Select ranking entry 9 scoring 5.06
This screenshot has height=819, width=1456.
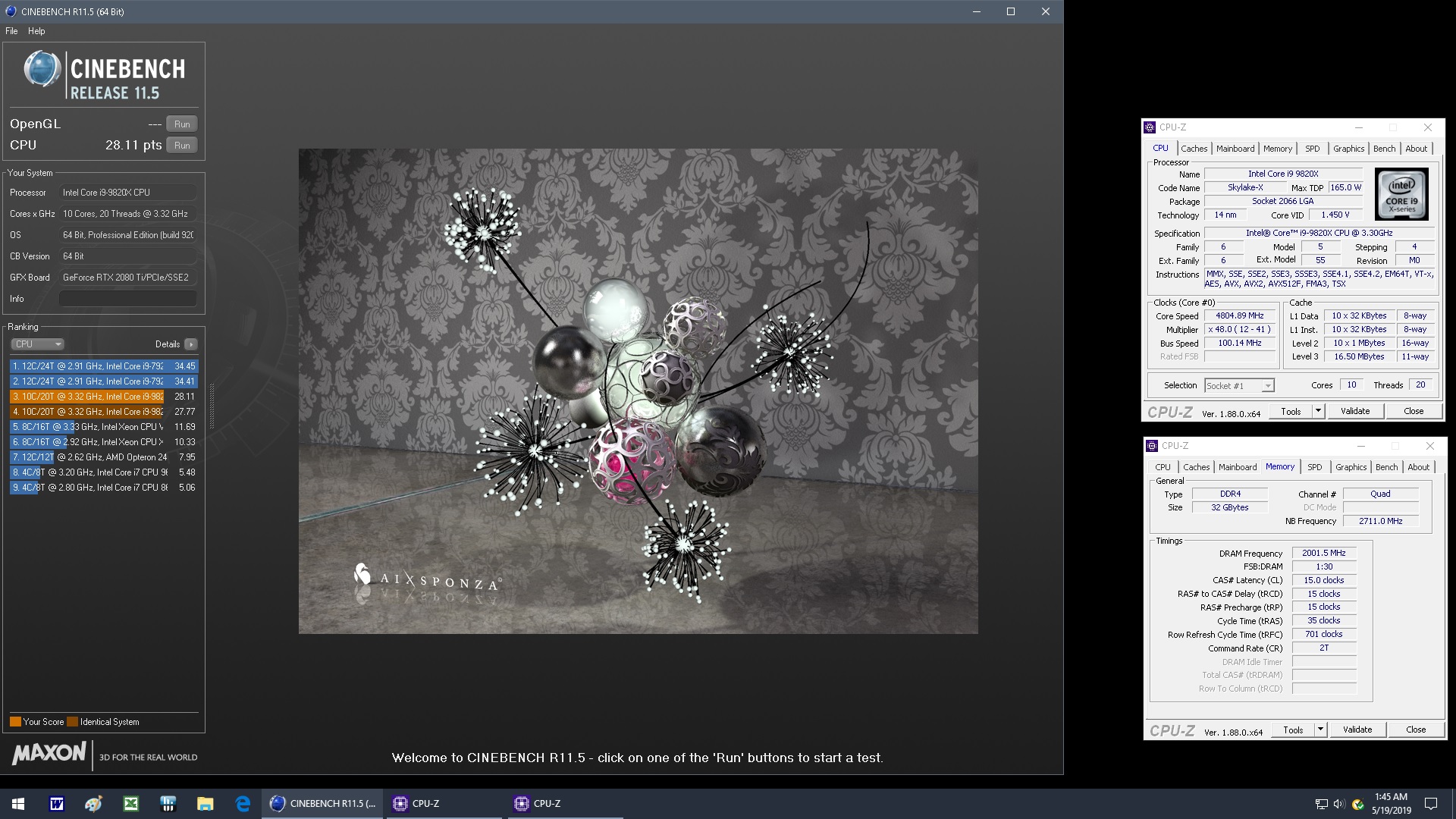(x=104, y=488)
